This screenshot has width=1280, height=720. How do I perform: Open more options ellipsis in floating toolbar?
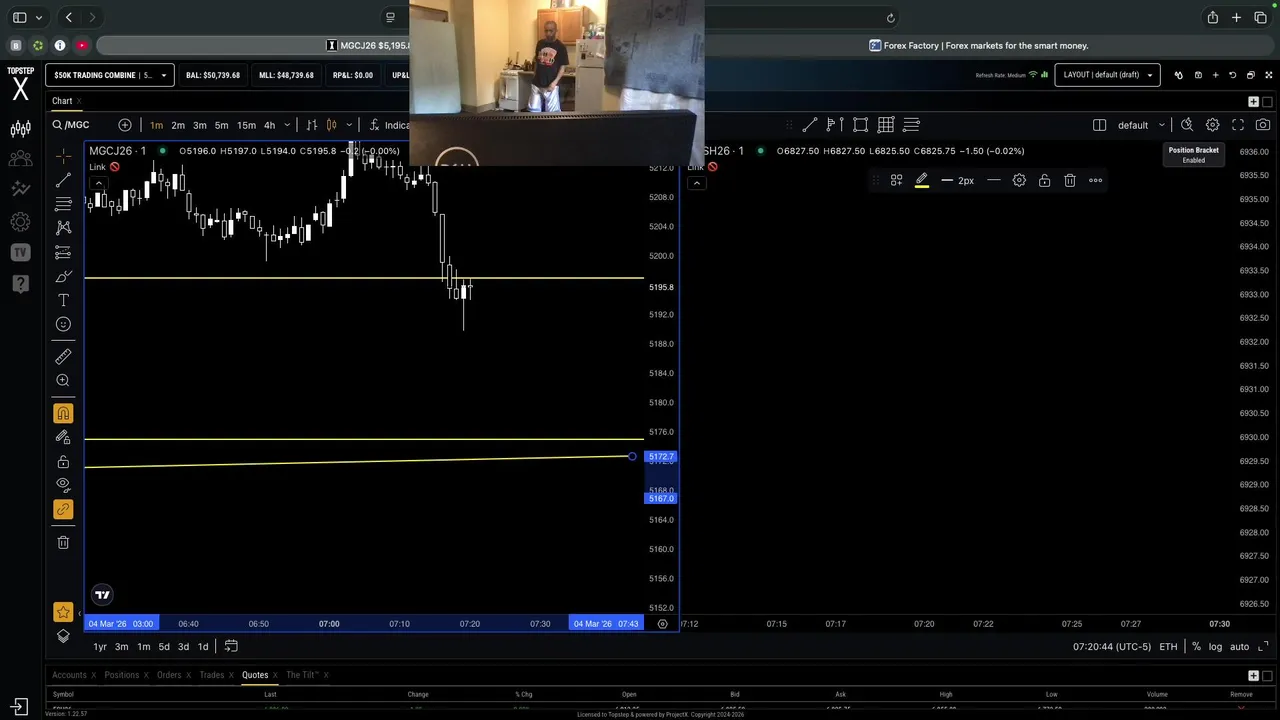[1095, 180]
